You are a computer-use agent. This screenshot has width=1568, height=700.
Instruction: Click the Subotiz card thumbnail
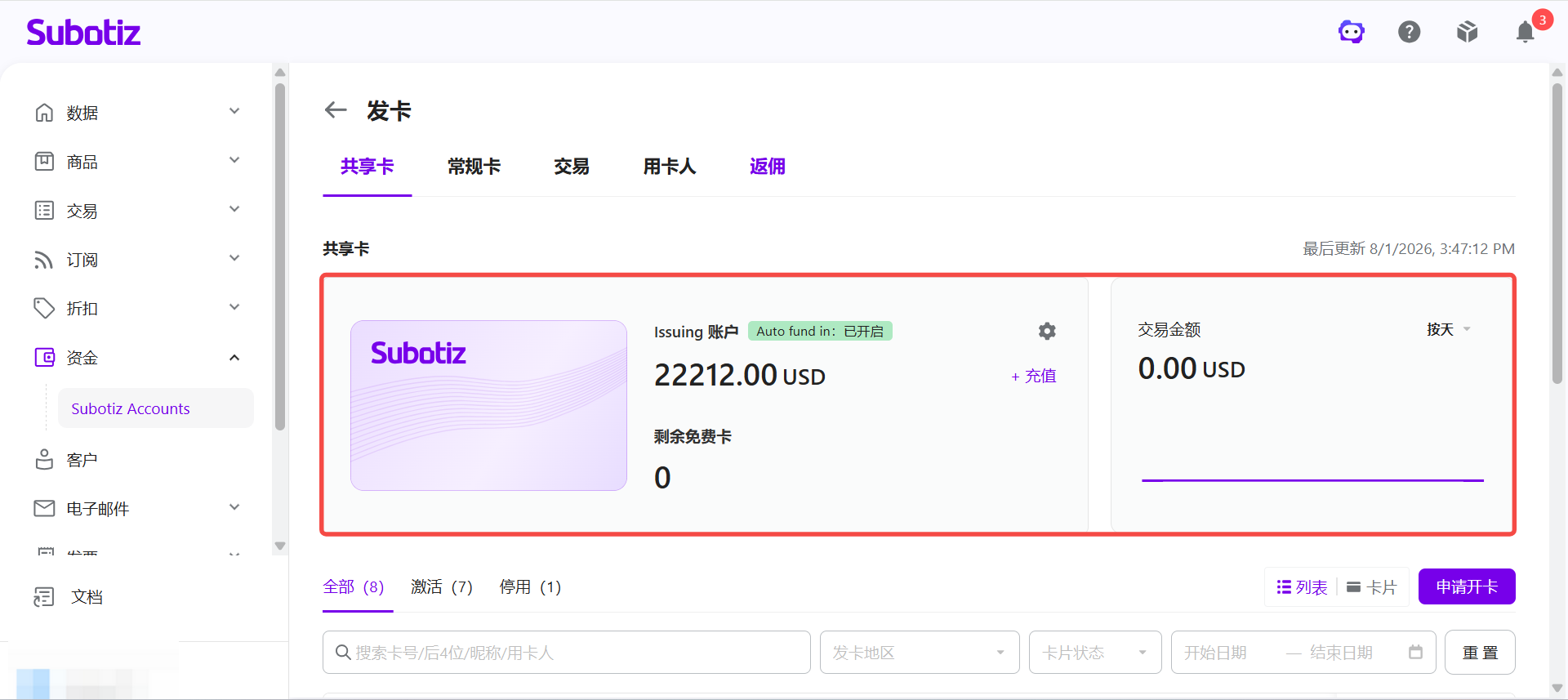[488, 405]
